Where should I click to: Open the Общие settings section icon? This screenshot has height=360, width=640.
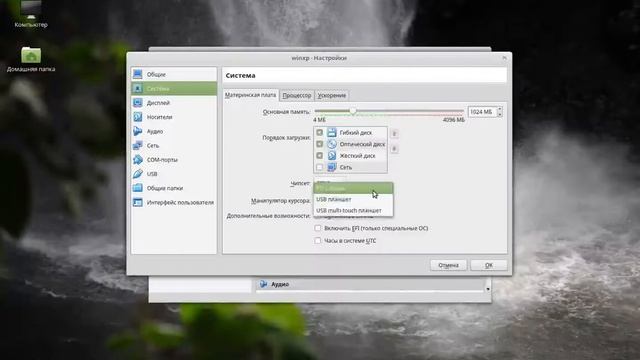(138, 74)
